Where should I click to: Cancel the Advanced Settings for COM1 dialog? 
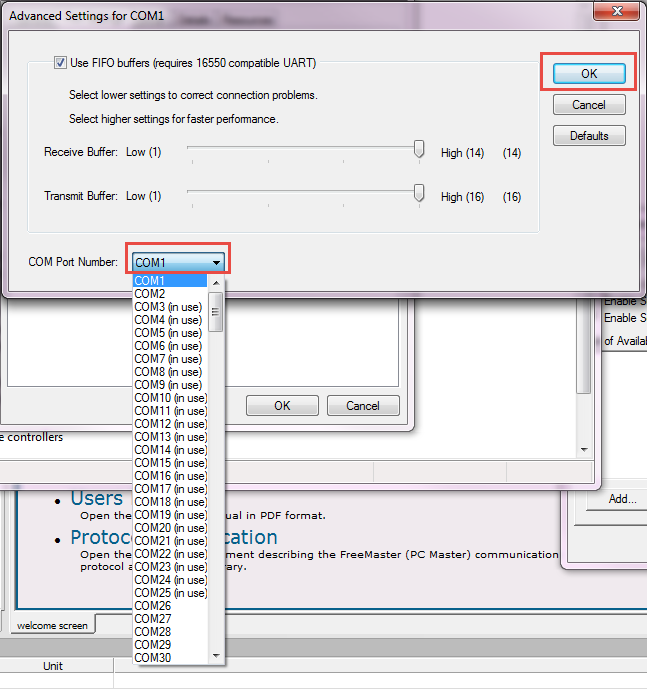[x=589, y=105]
